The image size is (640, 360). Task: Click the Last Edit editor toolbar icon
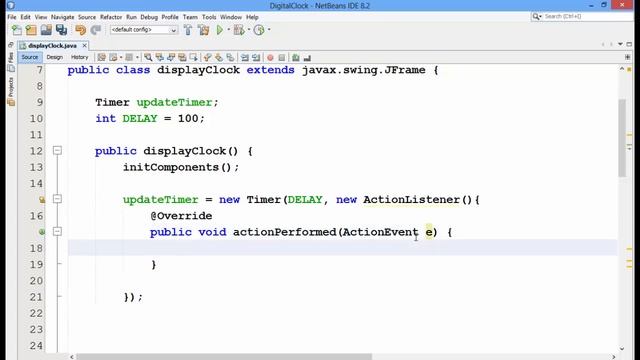click(x=102, y=58)
